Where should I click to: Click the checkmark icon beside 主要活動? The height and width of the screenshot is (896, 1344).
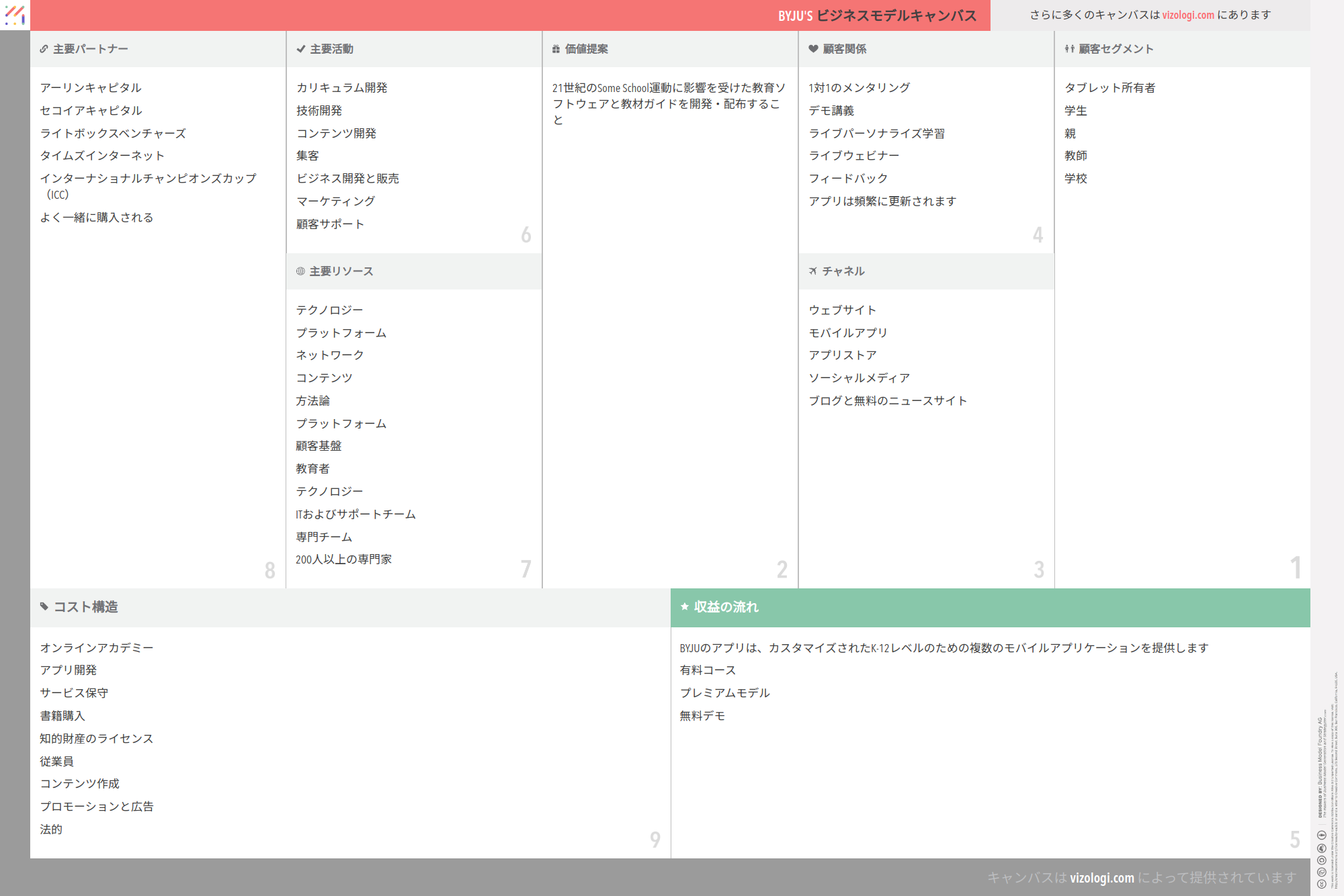300,49
